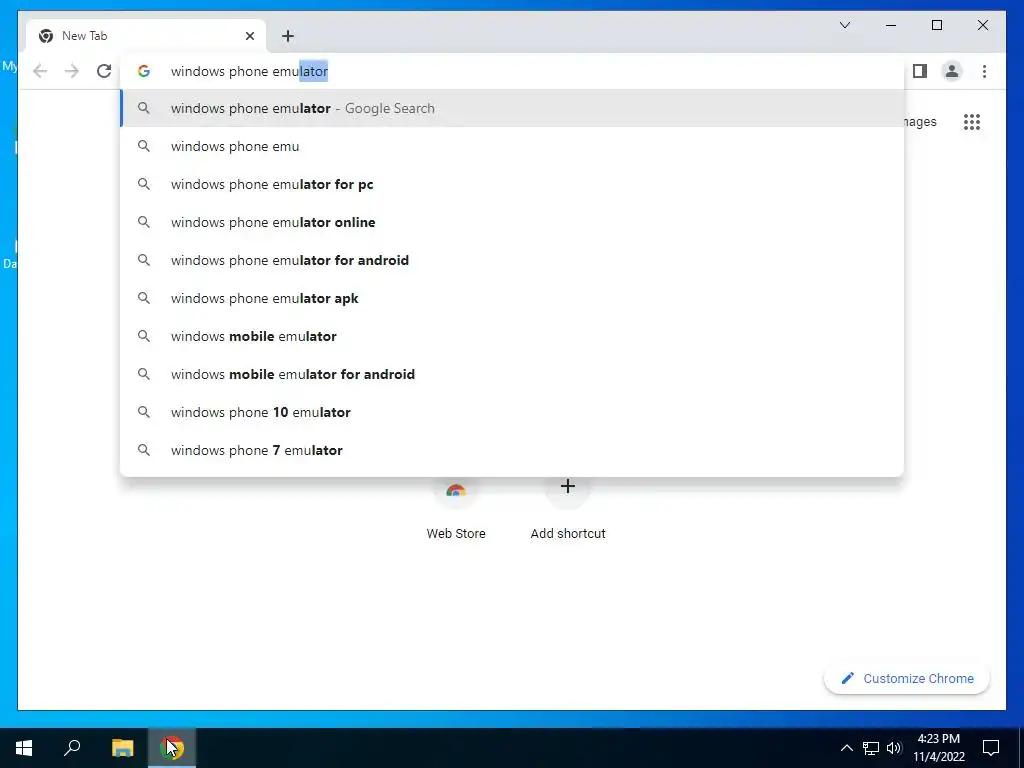Screen dimensions: 1024x768
Task: Choose 'windows phone 10 emulator' suggestion
Action: 513,412
